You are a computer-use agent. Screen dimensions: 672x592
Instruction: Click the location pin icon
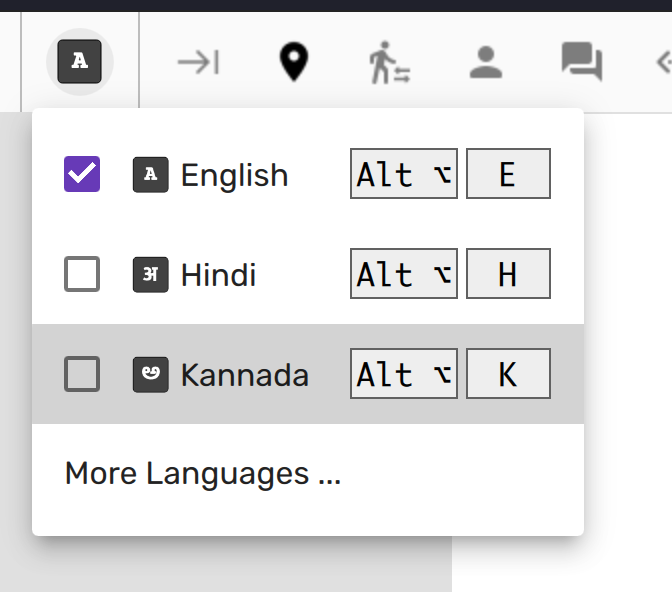pos(292,63)
